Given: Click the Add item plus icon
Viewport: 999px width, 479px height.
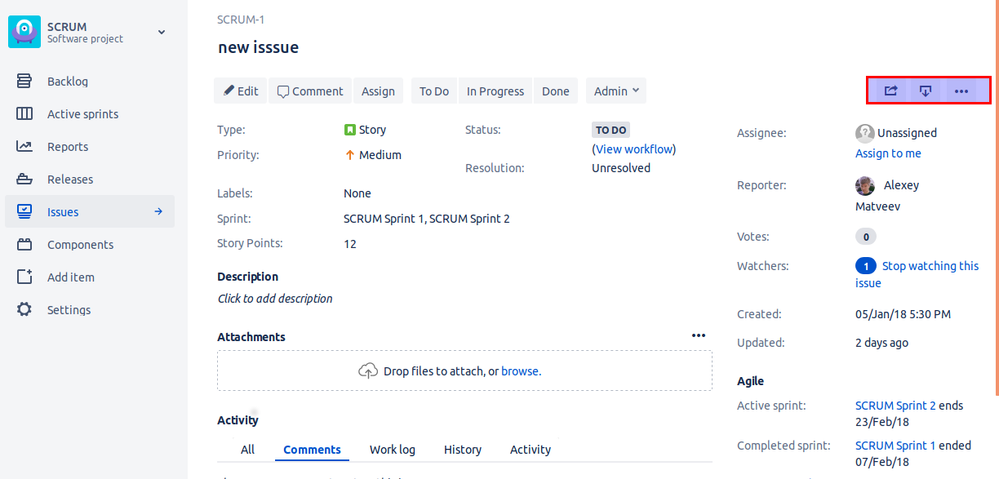Looking at the screenshot, I should pos(24,277).
